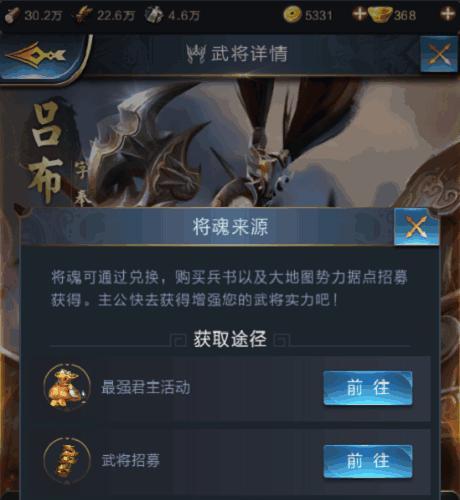Image resolution: width=460 pixels, height=500 pixels.
Task: Add coins with plus beside 5331
Action: coord(359,14)
